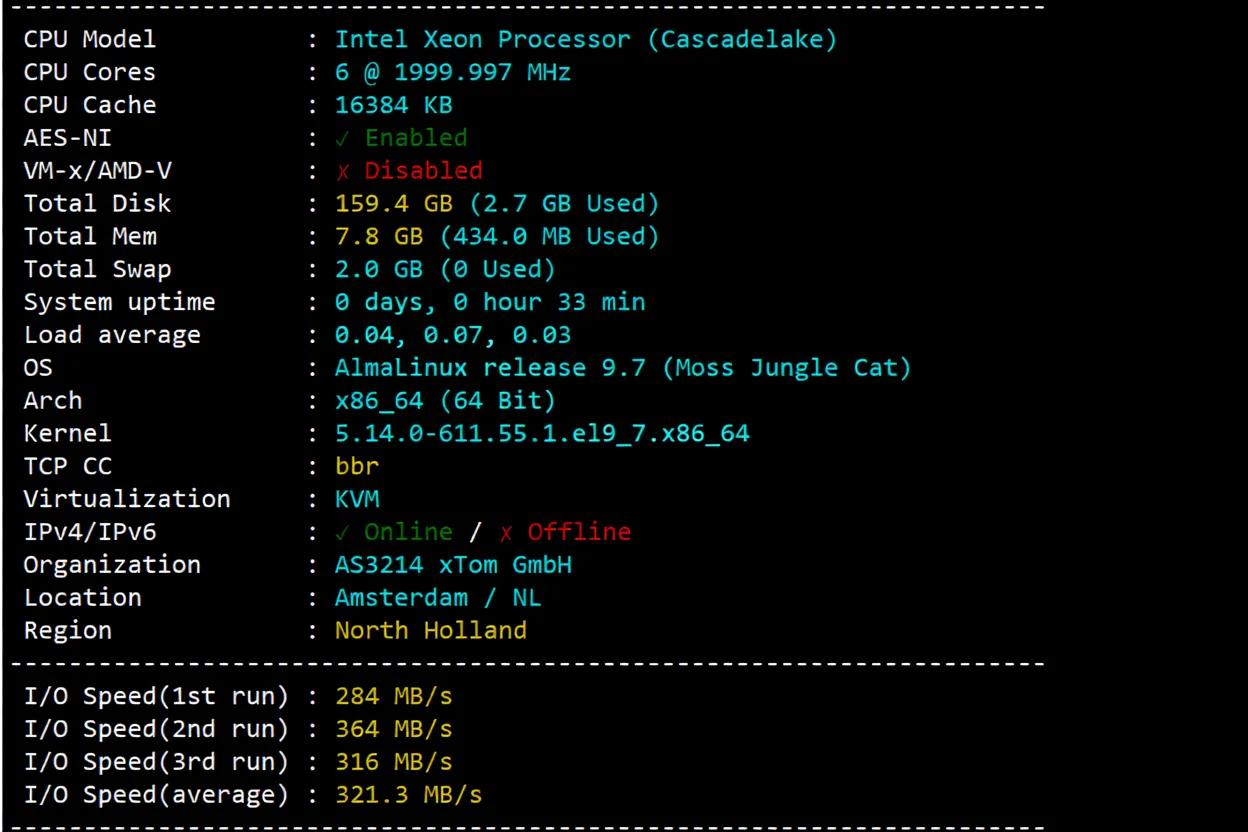Click the '2.0 GB' swap value
This screenshot has height=832, width=1248.
(379, 270)
